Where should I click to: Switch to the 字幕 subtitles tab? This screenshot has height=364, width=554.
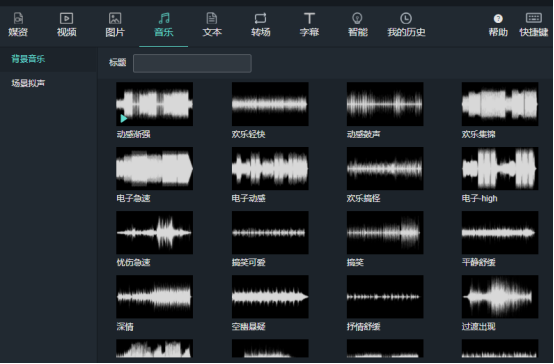[x=310, y=25]
